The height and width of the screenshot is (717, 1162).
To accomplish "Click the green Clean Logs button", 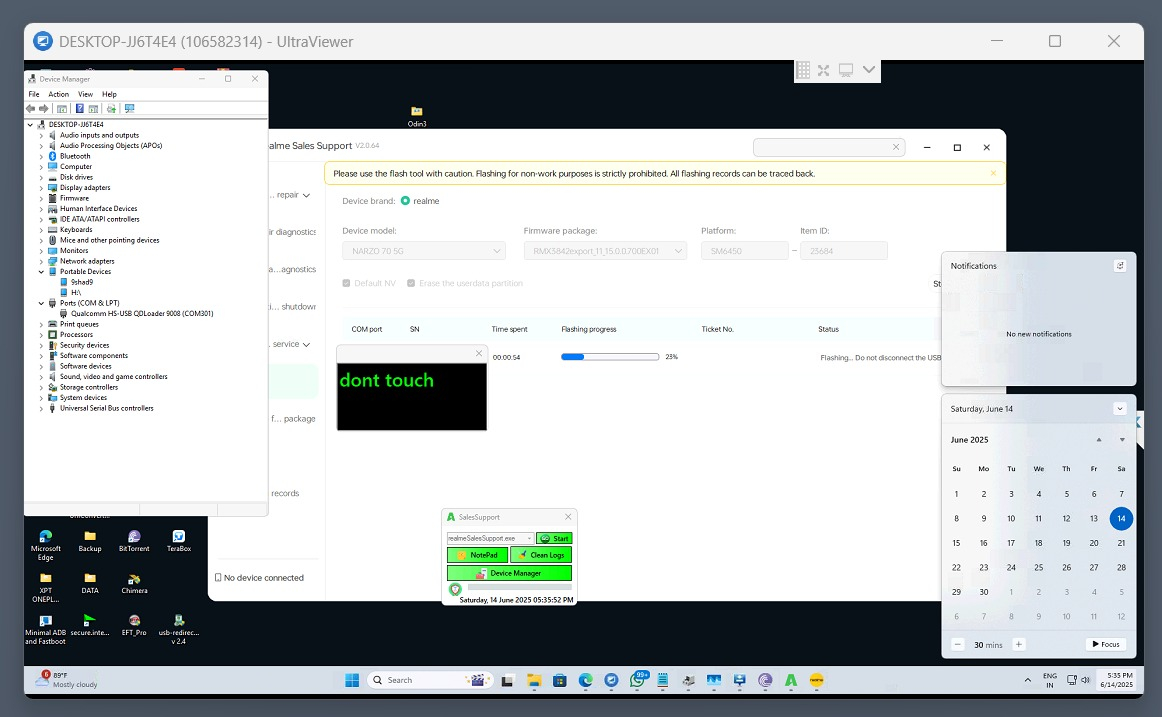I will (540, 555).
